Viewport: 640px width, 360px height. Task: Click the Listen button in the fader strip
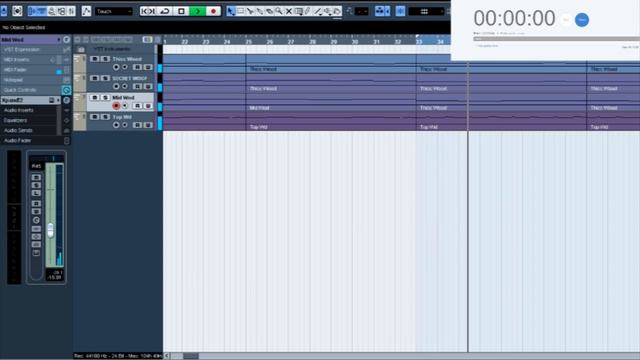point(36,193)
